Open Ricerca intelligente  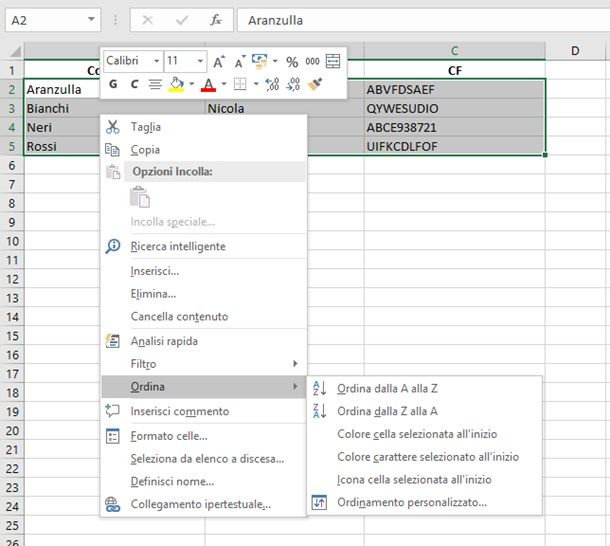click(204, 246)
